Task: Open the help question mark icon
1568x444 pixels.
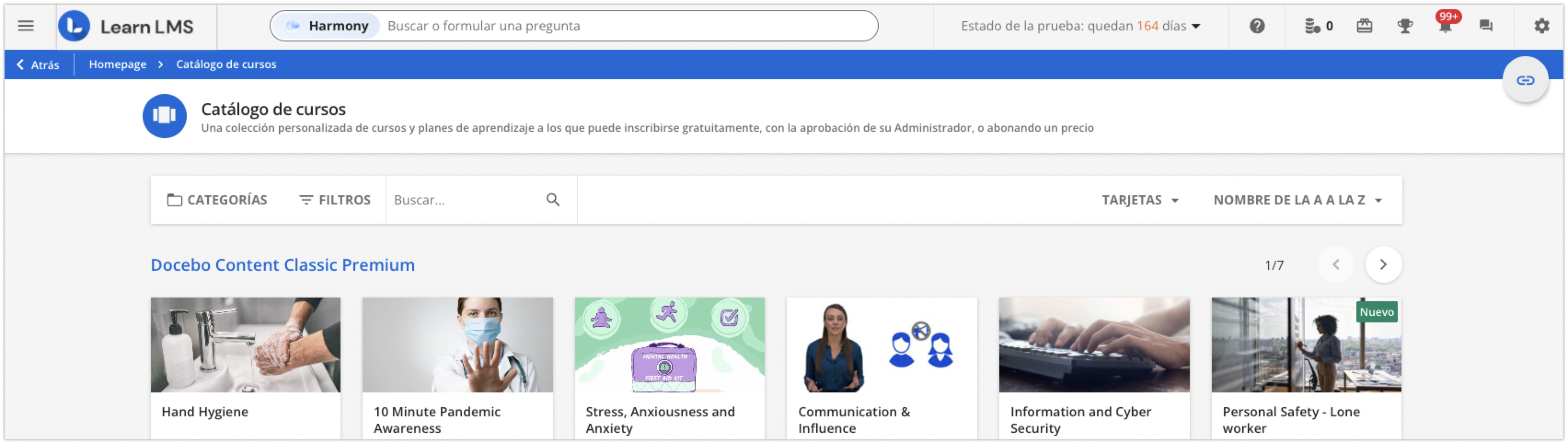Action: pos(1257,26)
